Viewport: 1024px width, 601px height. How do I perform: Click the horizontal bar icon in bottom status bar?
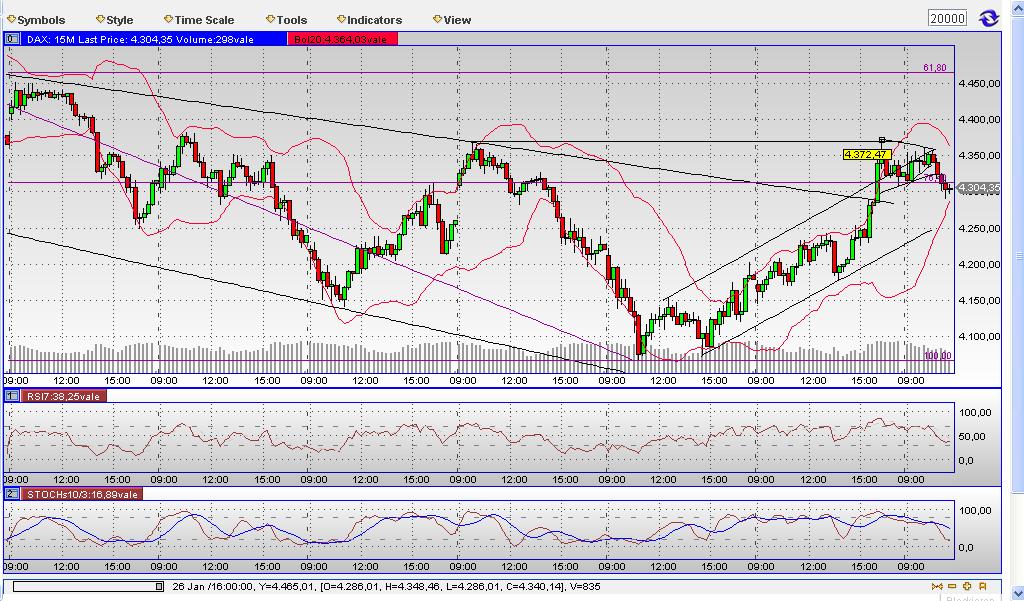pos(951,586)
